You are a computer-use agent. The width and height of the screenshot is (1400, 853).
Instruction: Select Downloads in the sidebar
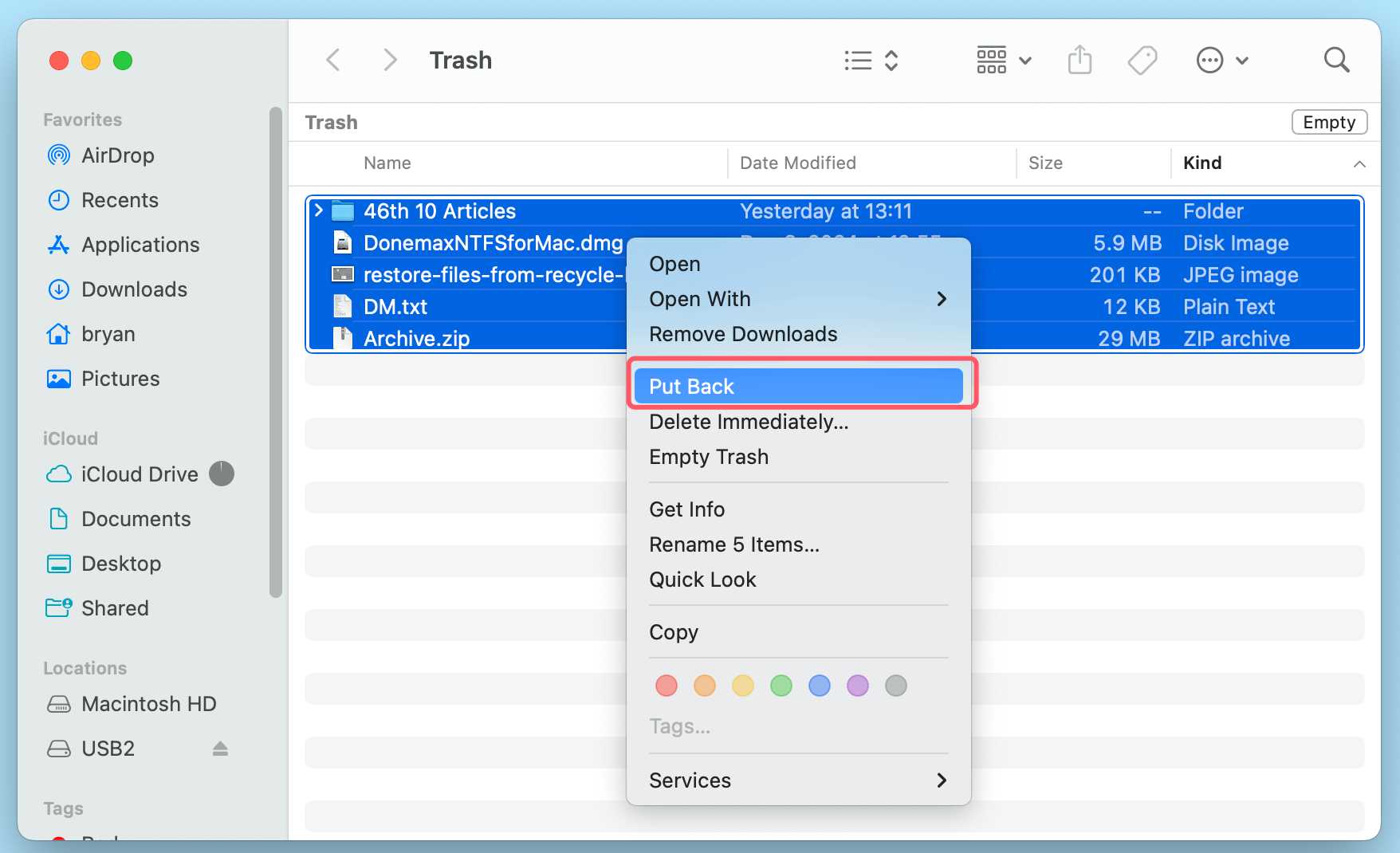coord(134,289)
